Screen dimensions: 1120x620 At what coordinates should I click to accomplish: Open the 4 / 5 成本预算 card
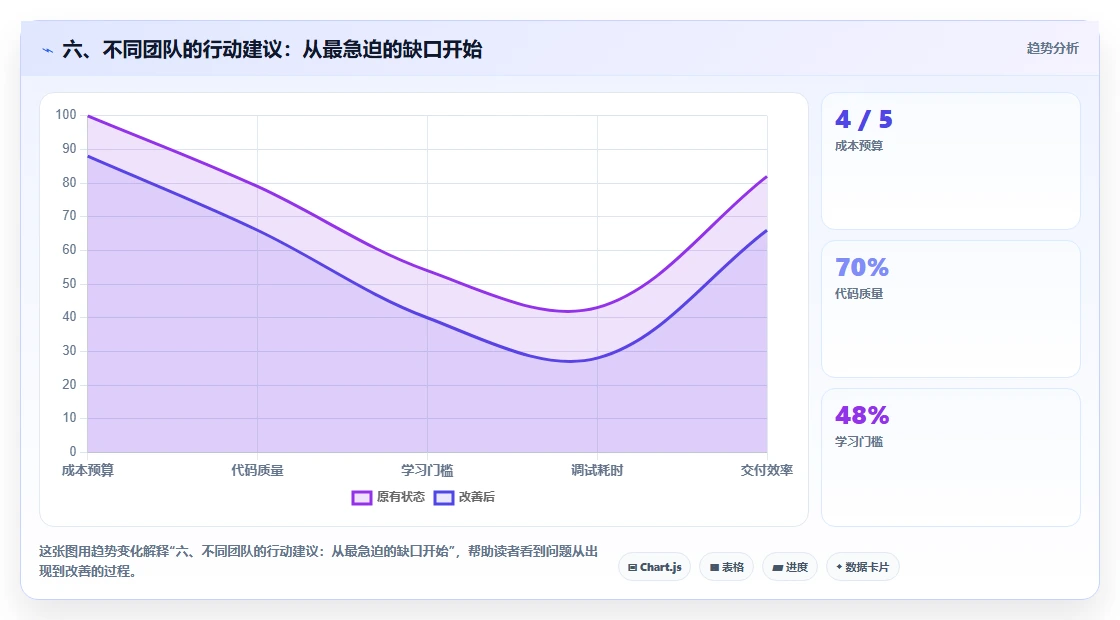(951, 161)
